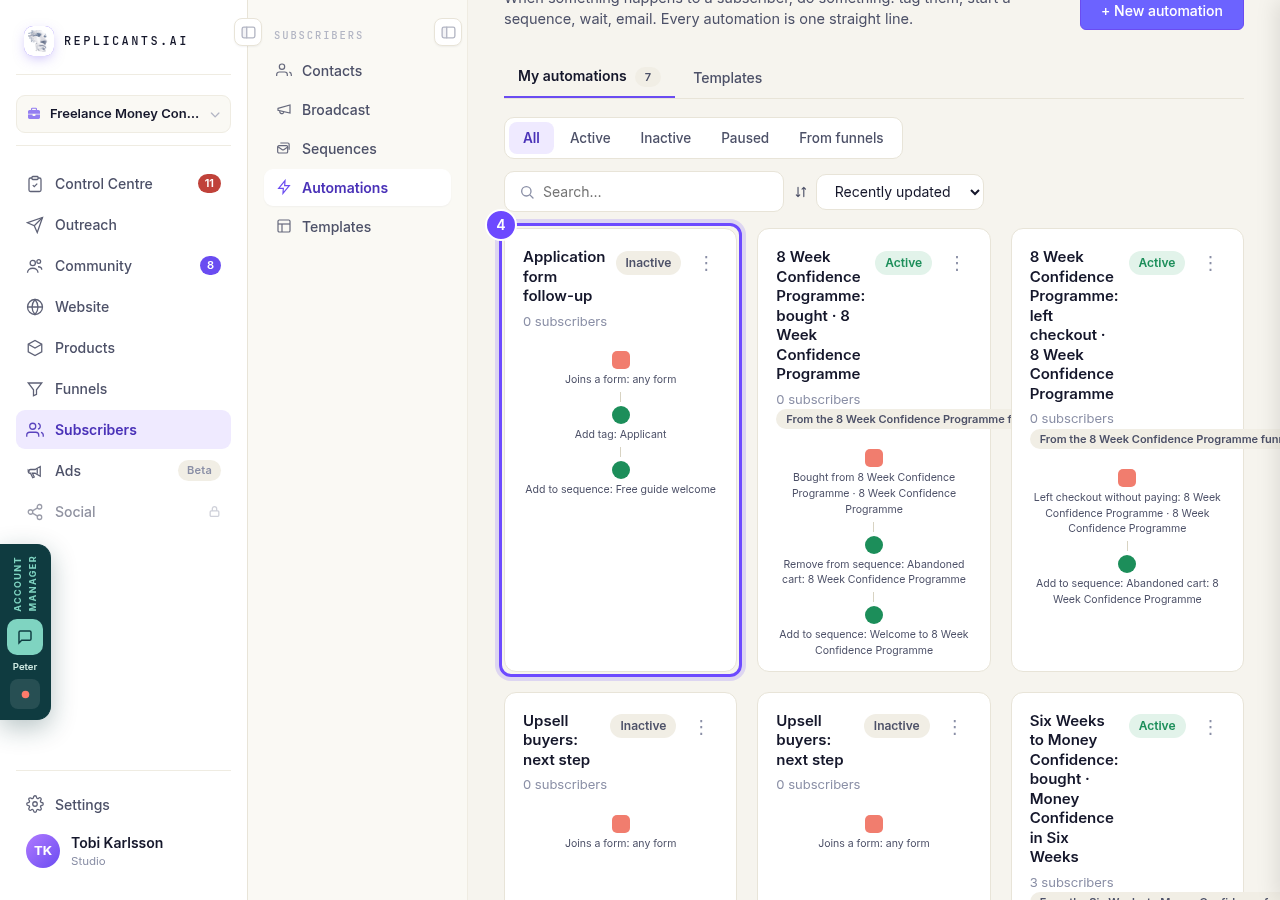Select the Paused filter pill

pyautogui.click(x=745, y=138)
